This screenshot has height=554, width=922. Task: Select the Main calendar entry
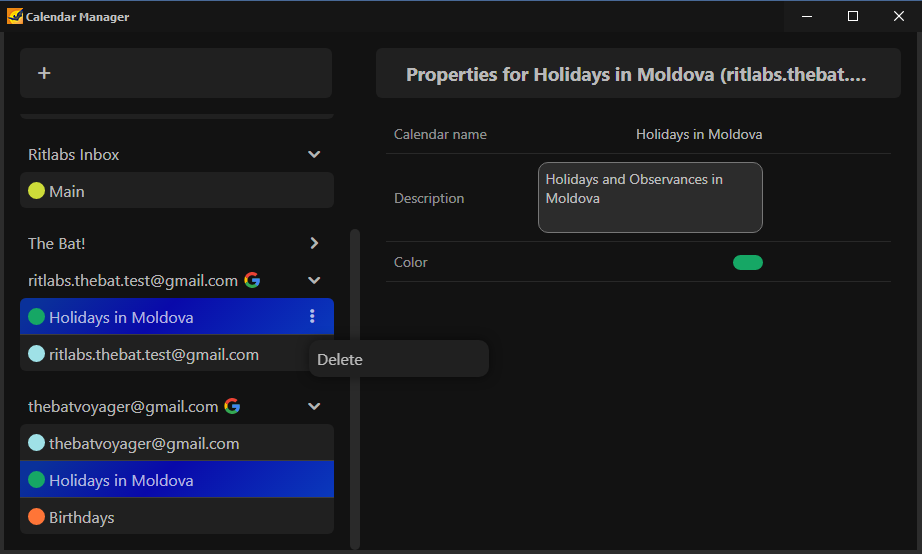177,191
